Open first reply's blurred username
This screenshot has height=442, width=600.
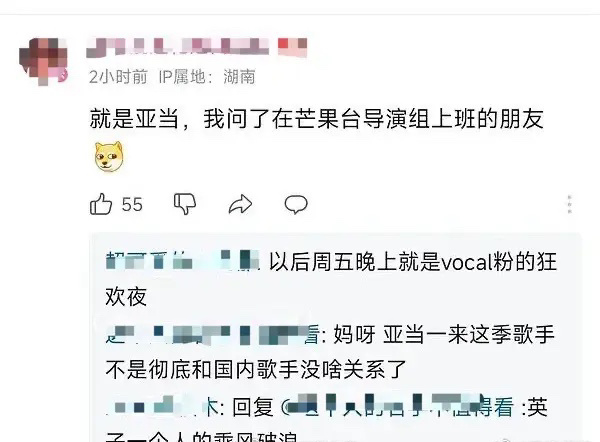click(183, 261)
